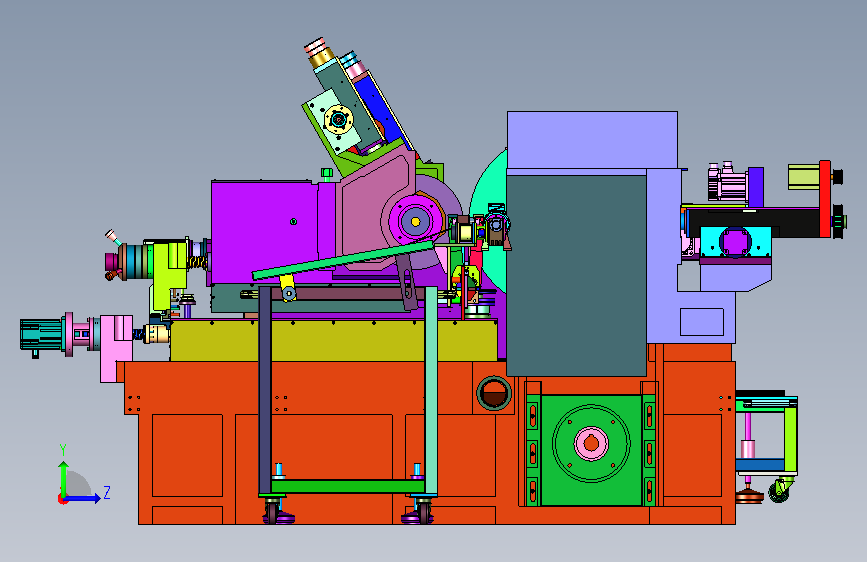Select the dark navy vertical leg of the cart frame
Image resolution: width=867 pixels, height=562 pixels.
coord(265,390)
